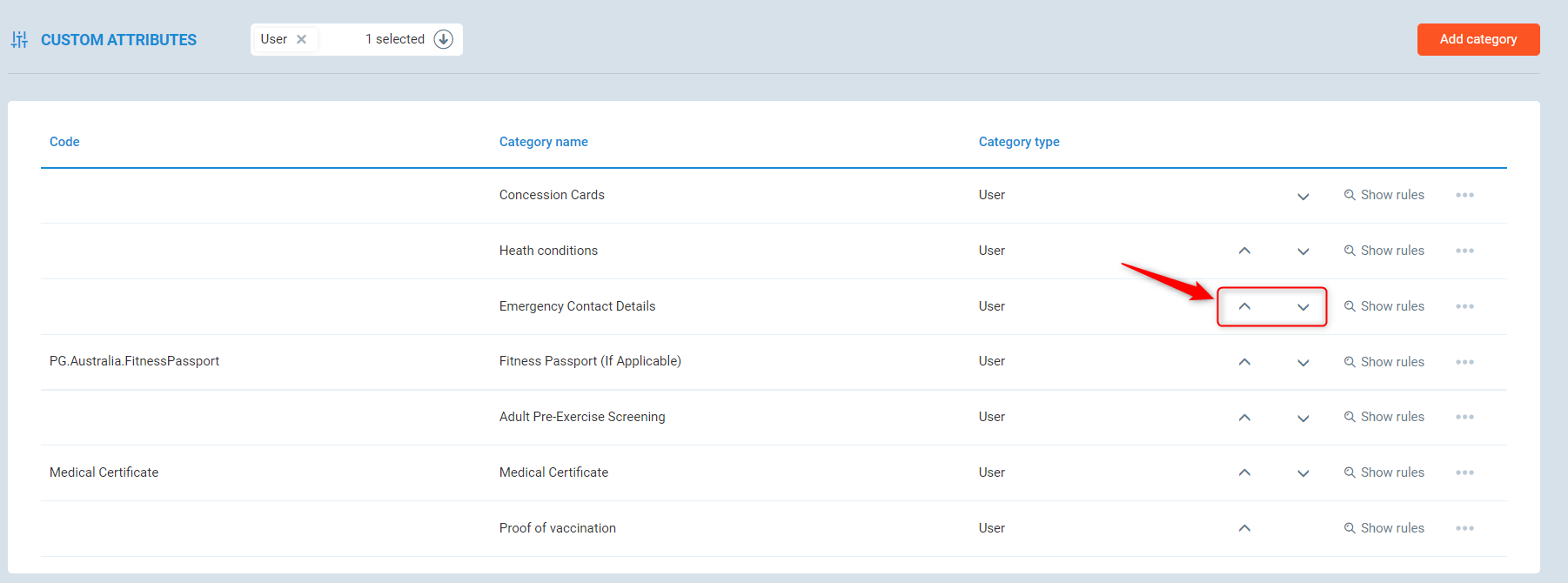Open more options for Concession Cards
The width and height of the screenshot is (1568, 583).
(1464, 195)
